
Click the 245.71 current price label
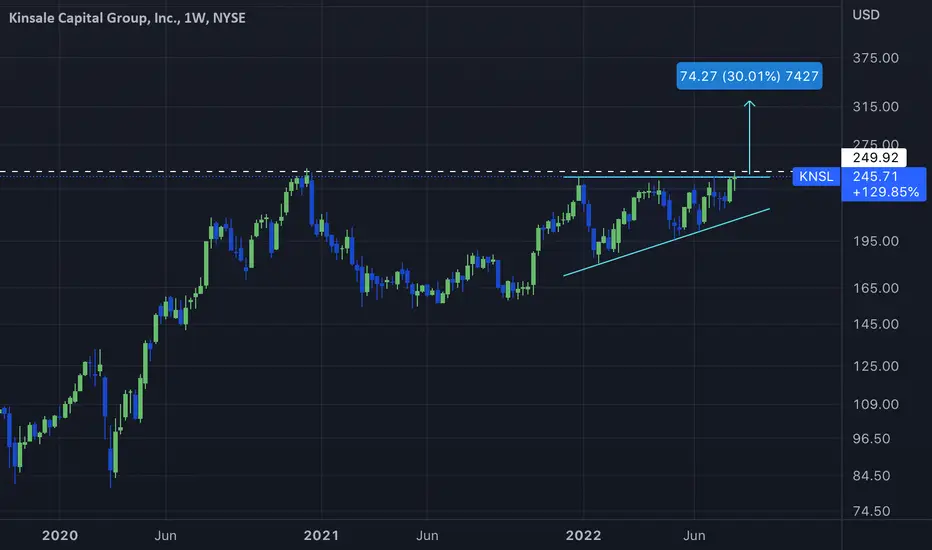point(875,177)
